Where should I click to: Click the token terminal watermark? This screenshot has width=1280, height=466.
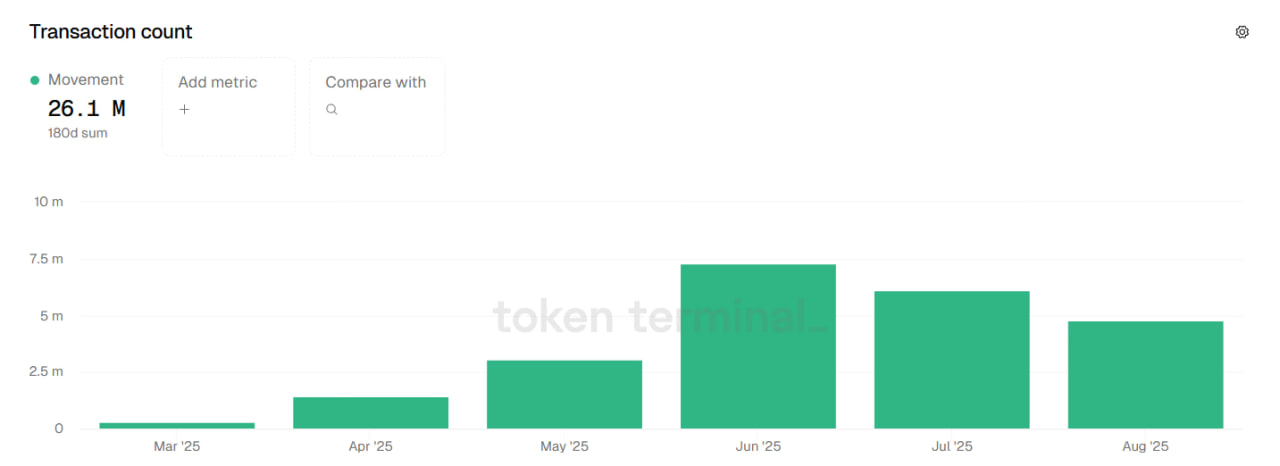pyautogui.click(x=660, y=318)
